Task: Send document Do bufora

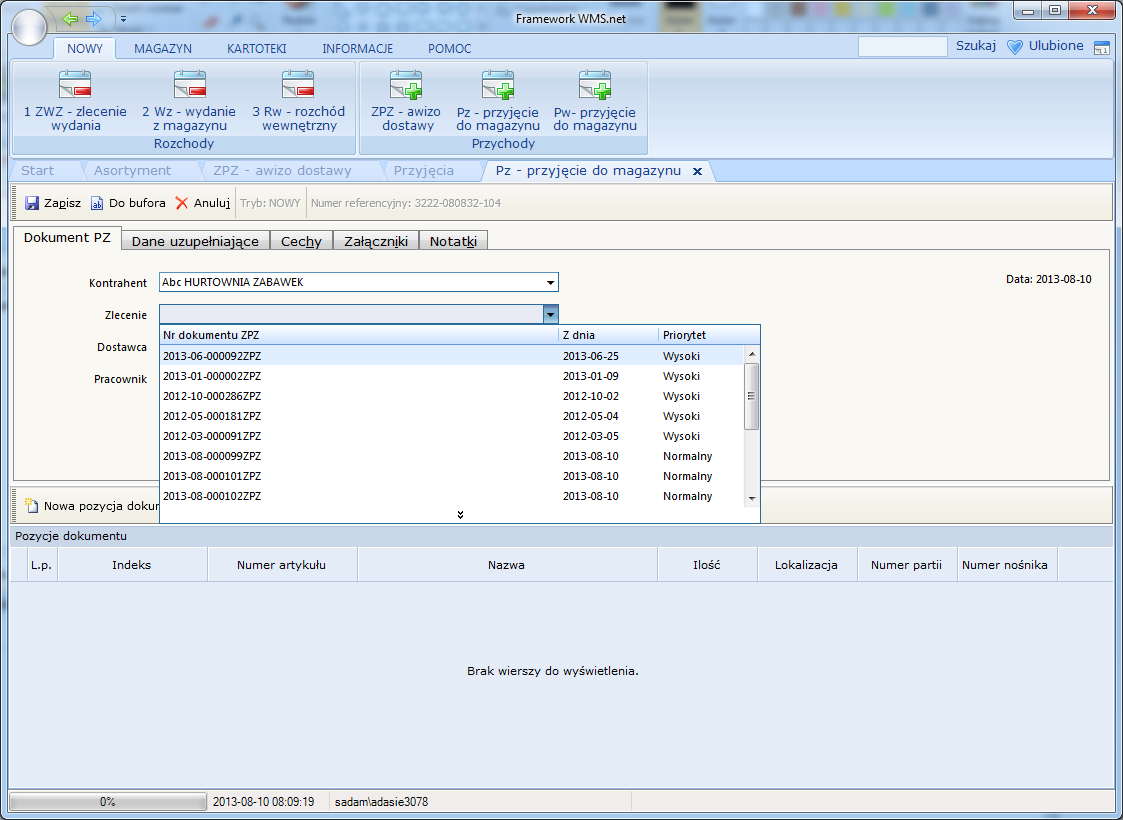Action: coord(128,203)
